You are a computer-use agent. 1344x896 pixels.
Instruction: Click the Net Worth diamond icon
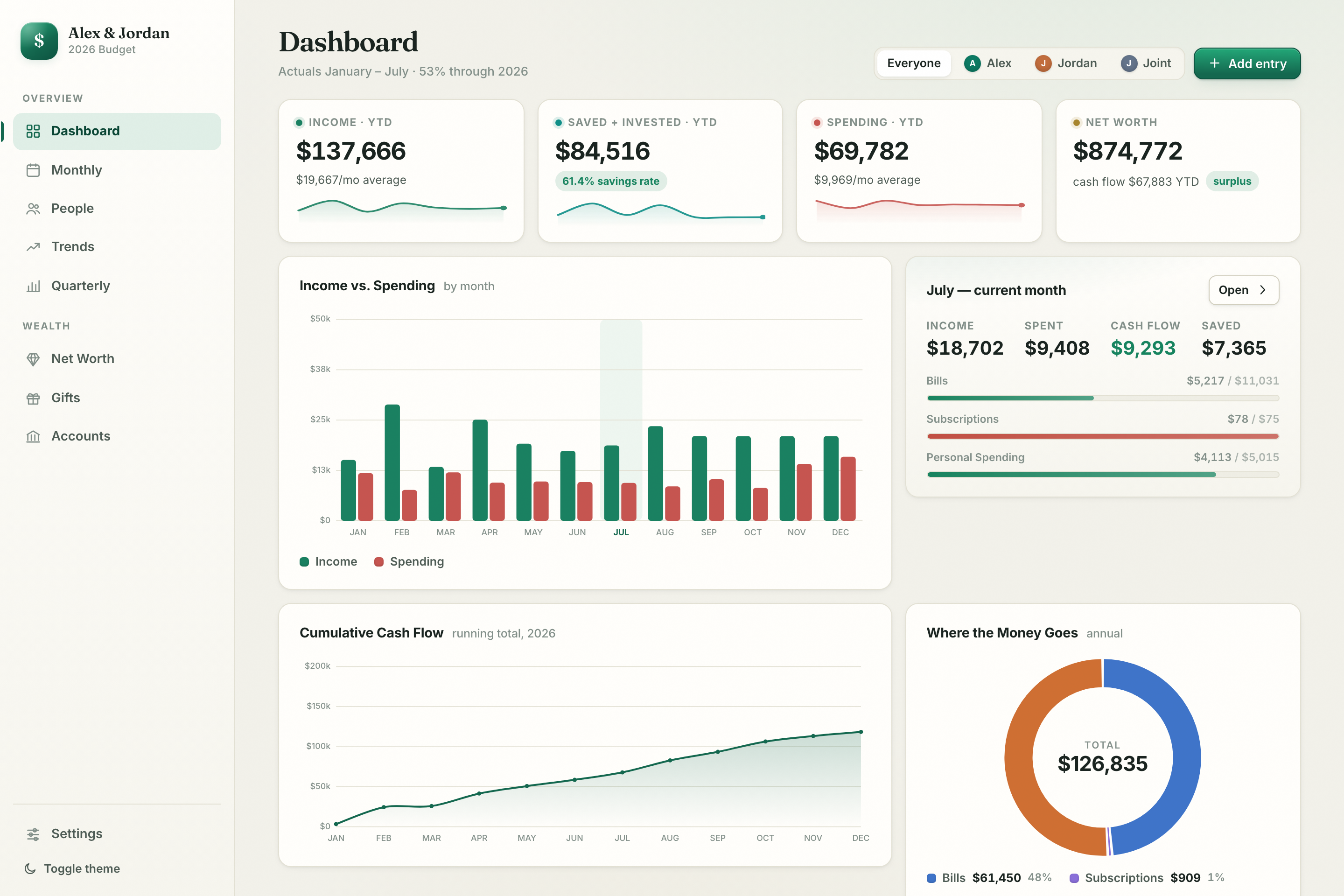click(33, 359)
